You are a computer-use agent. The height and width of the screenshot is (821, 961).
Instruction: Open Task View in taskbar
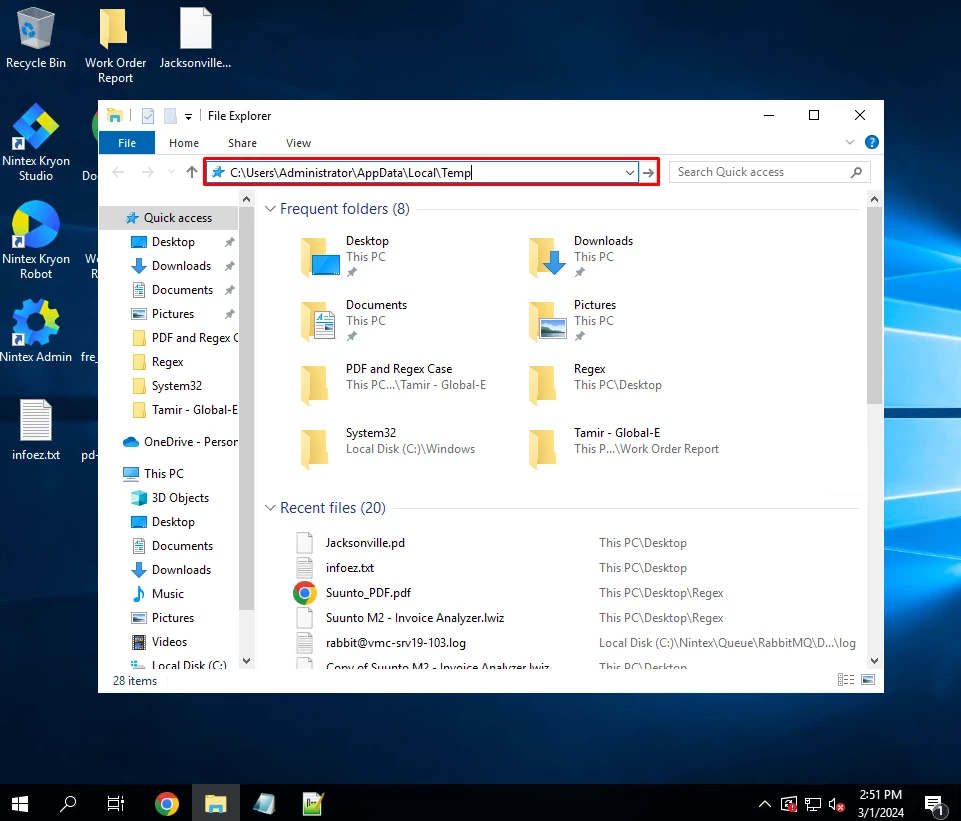116,803
